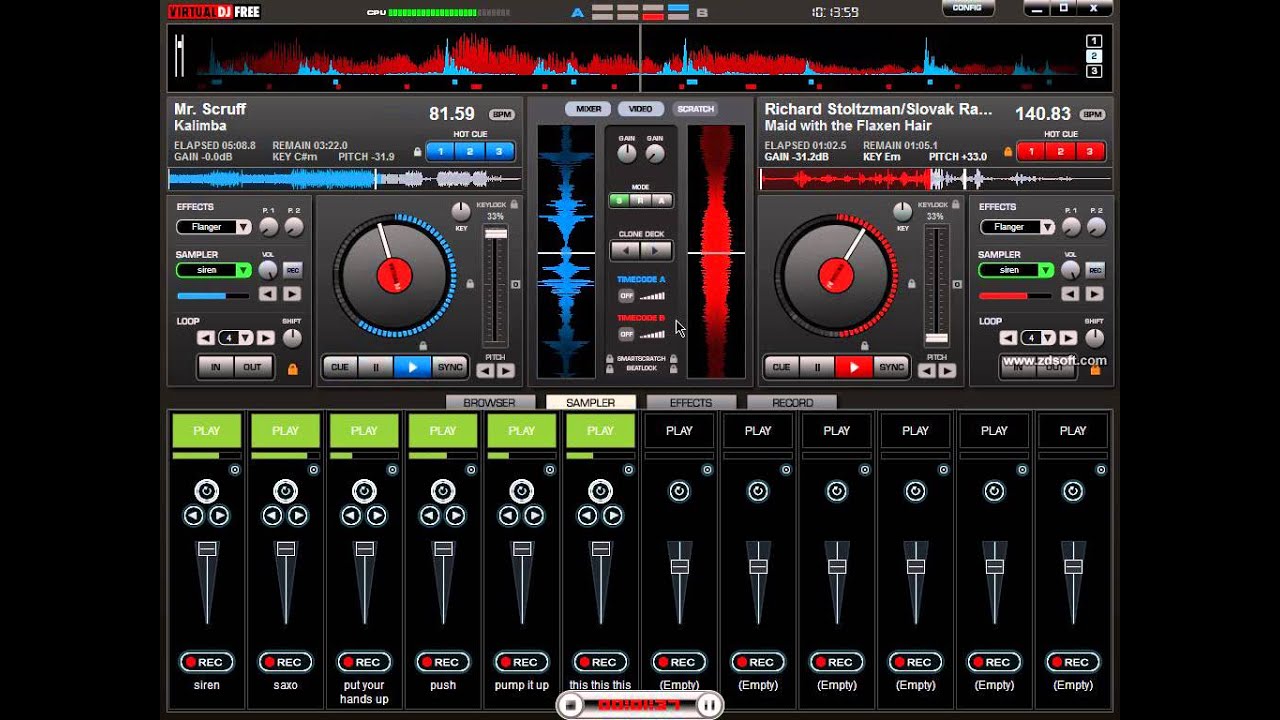Decrease loop length on left deck
The width and height of the screenshot is (1280, 720).
tap(206, 338)
